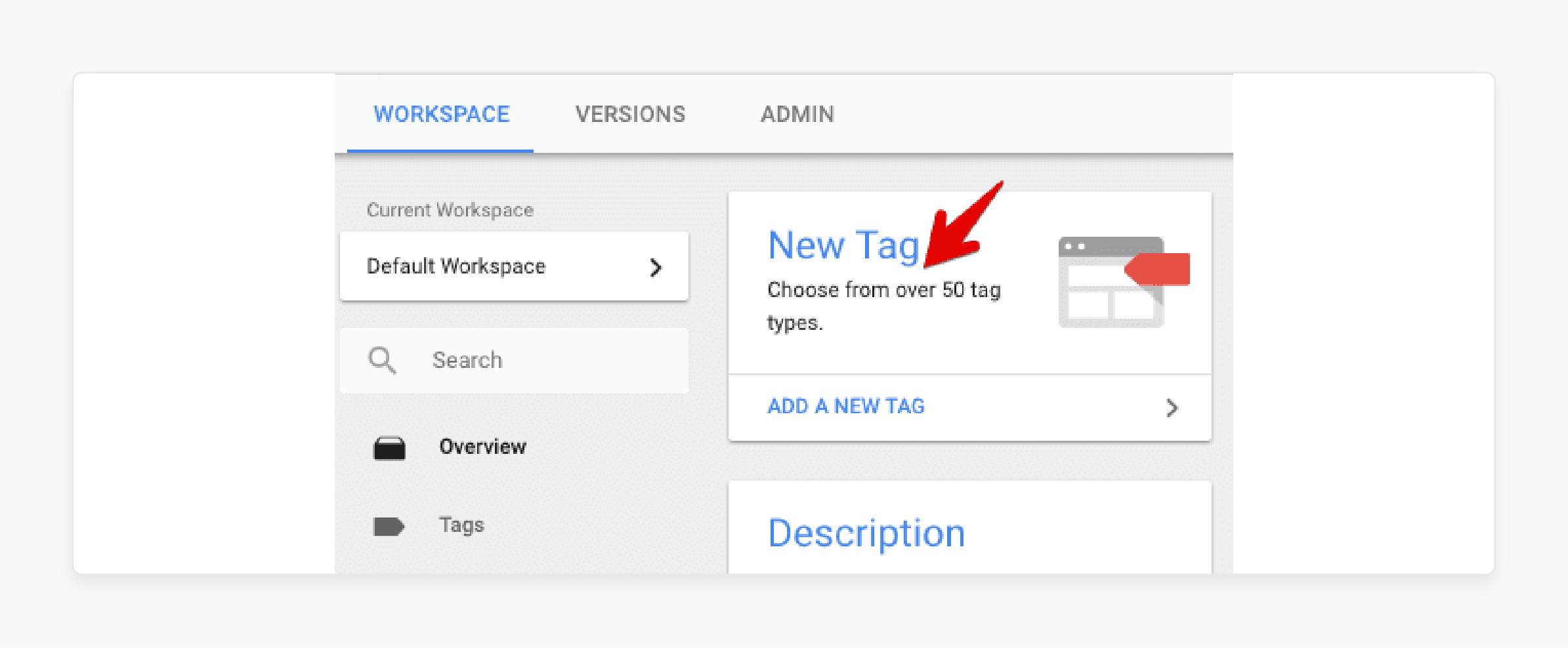The image size is (1568, 648).
Task: Click the New Tag illustration graphic
Action: pyautogui.click(x=1124, y=282)
